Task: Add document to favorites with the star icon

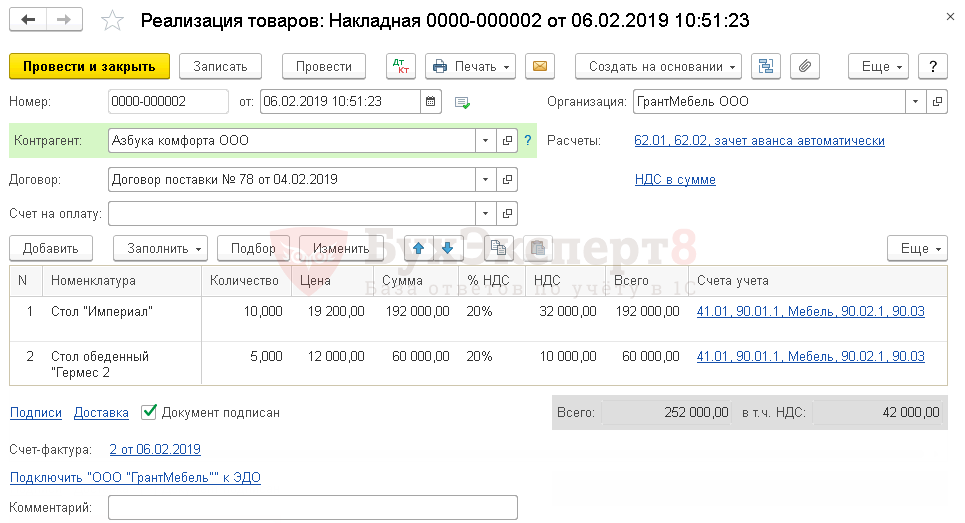Action: pyautogui.click(x=112, y=21)
